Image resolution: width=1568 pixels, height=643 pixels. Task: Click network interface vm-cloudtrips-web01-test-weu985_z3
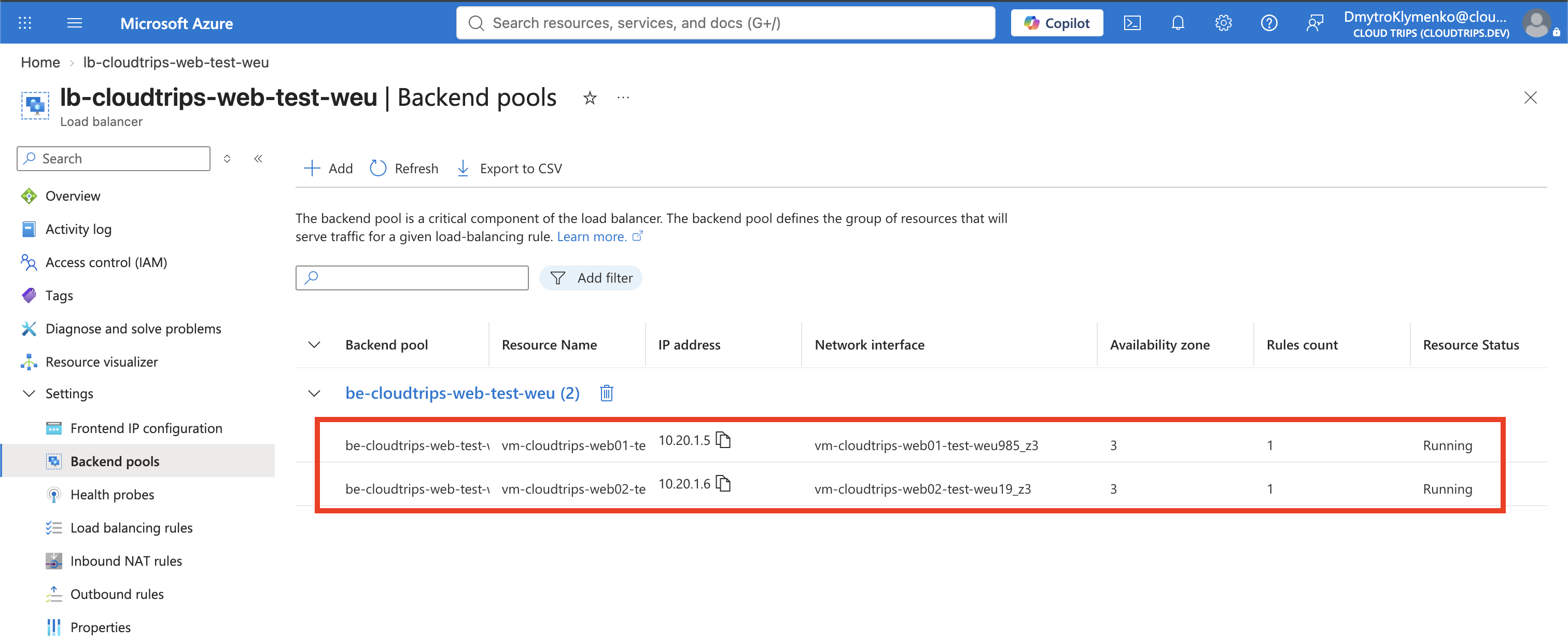(926, 446)
